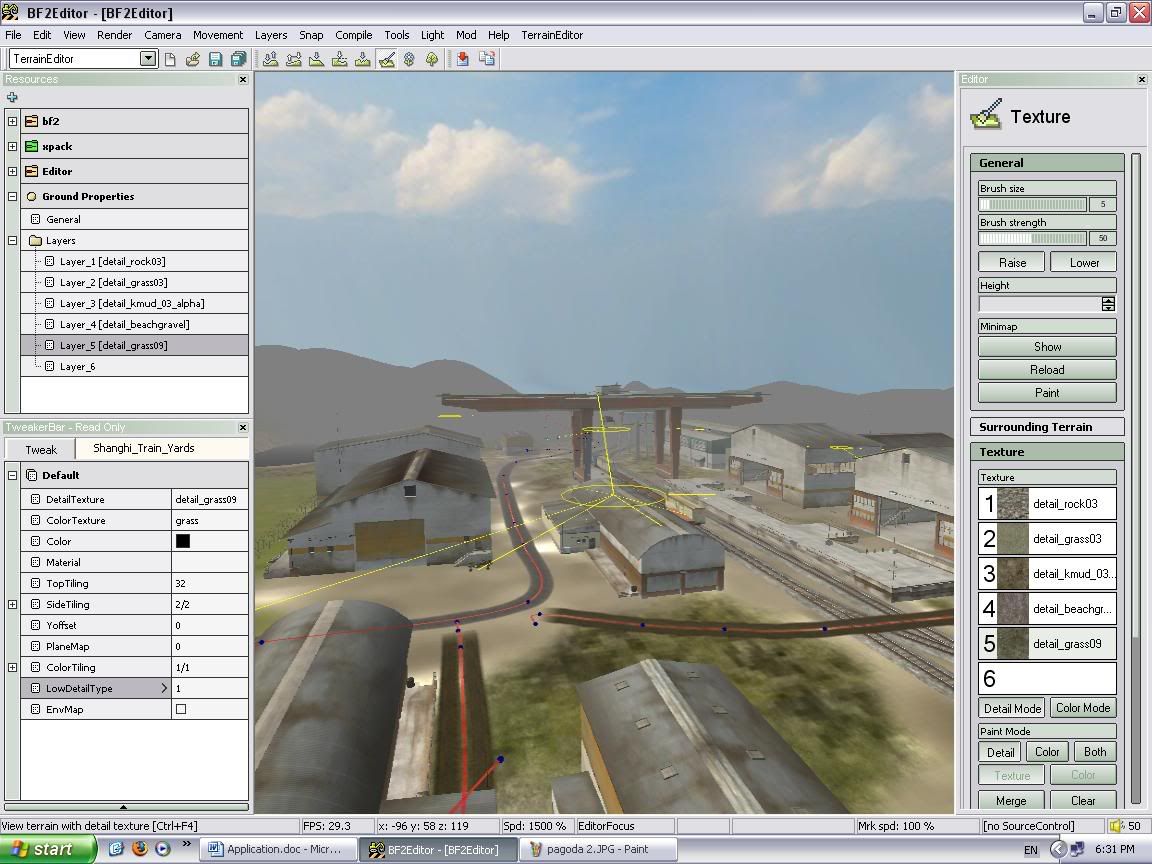Image resolution: width=1152 pixels, height=864 pixels.
Task: Click the open file toolbar icon
Action: point(192,59)
